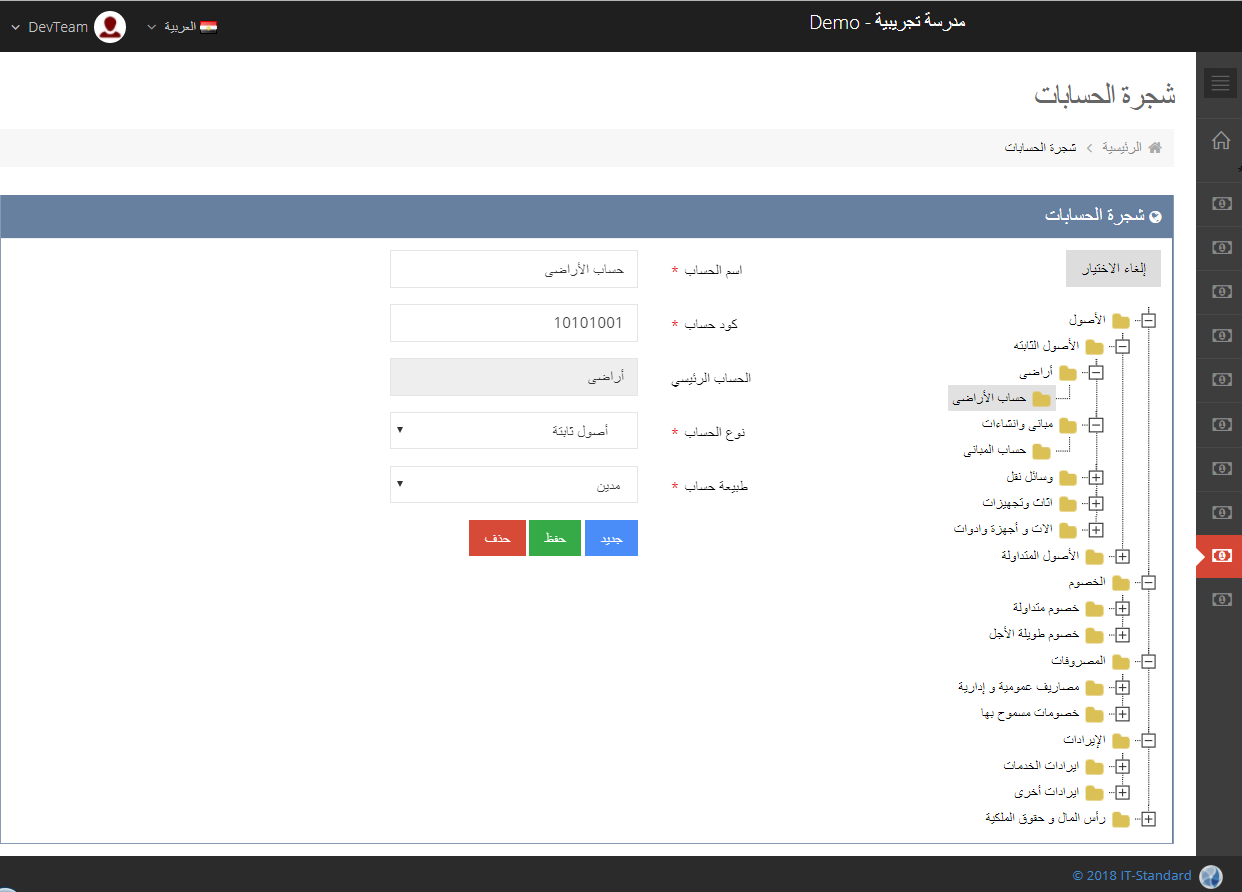Open the طبيعة حساب dropdown
Screen dimensions: 1242x892
[513, 485]
